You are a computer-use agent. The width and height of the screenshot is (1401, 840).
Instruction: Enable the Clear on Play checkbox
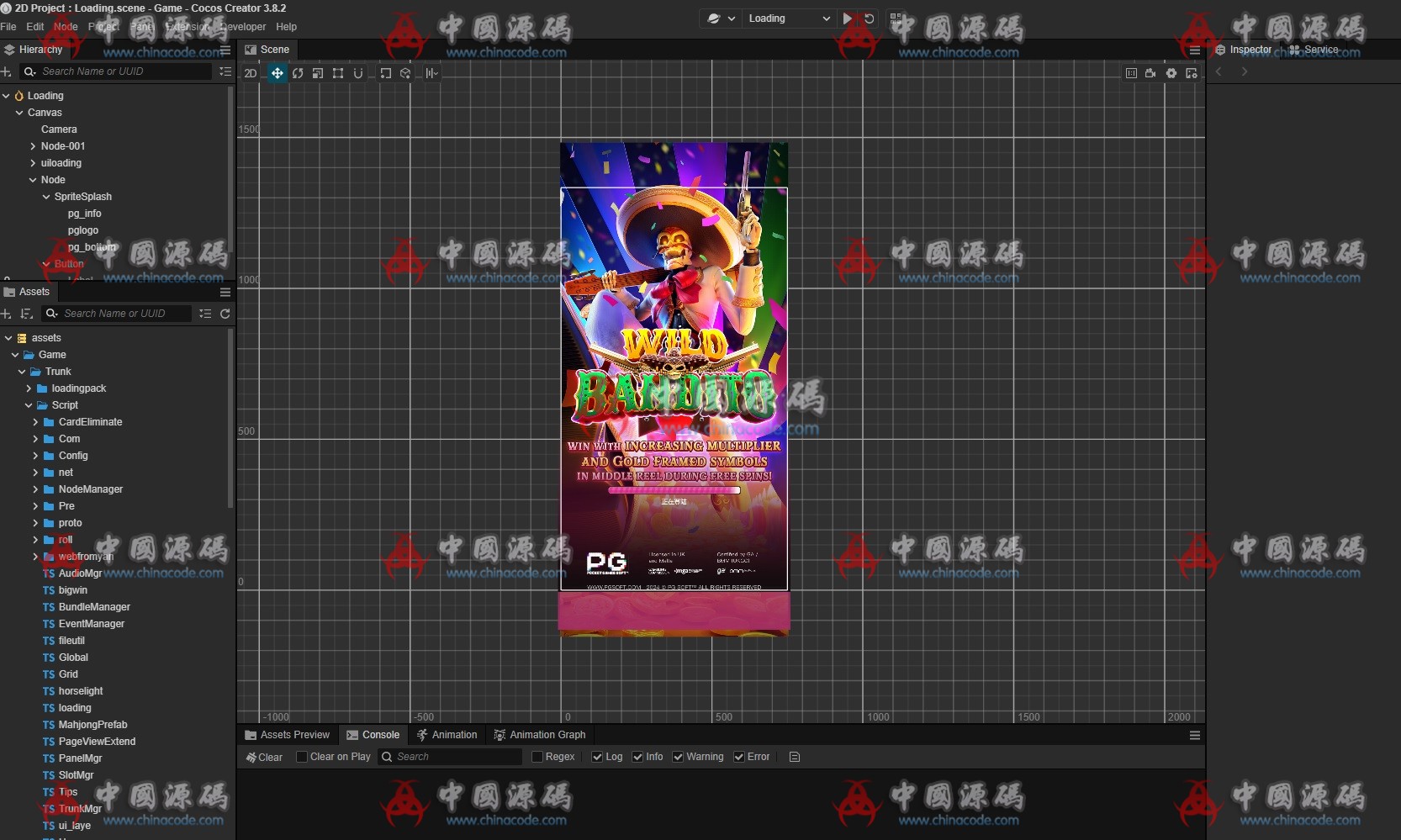[302, 757]
